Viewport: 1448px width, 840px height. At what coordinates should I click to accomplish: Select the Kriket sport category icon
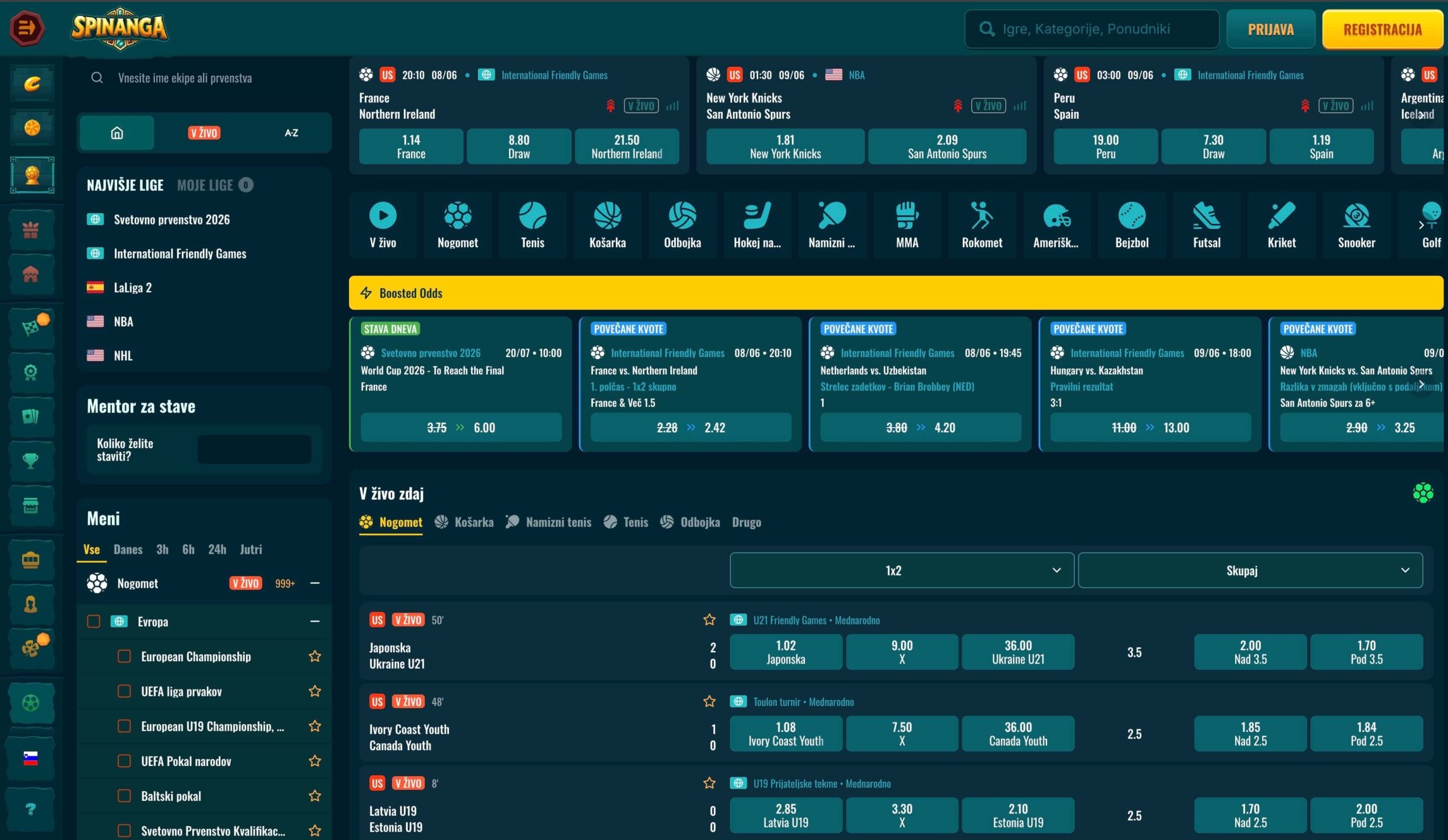pos(1282,225)
